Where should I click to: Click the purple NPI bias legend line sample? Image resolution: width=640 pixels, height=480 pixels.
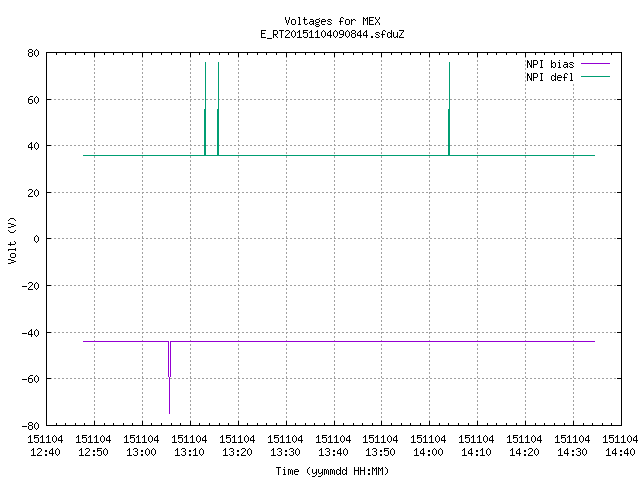click(595, 64)
